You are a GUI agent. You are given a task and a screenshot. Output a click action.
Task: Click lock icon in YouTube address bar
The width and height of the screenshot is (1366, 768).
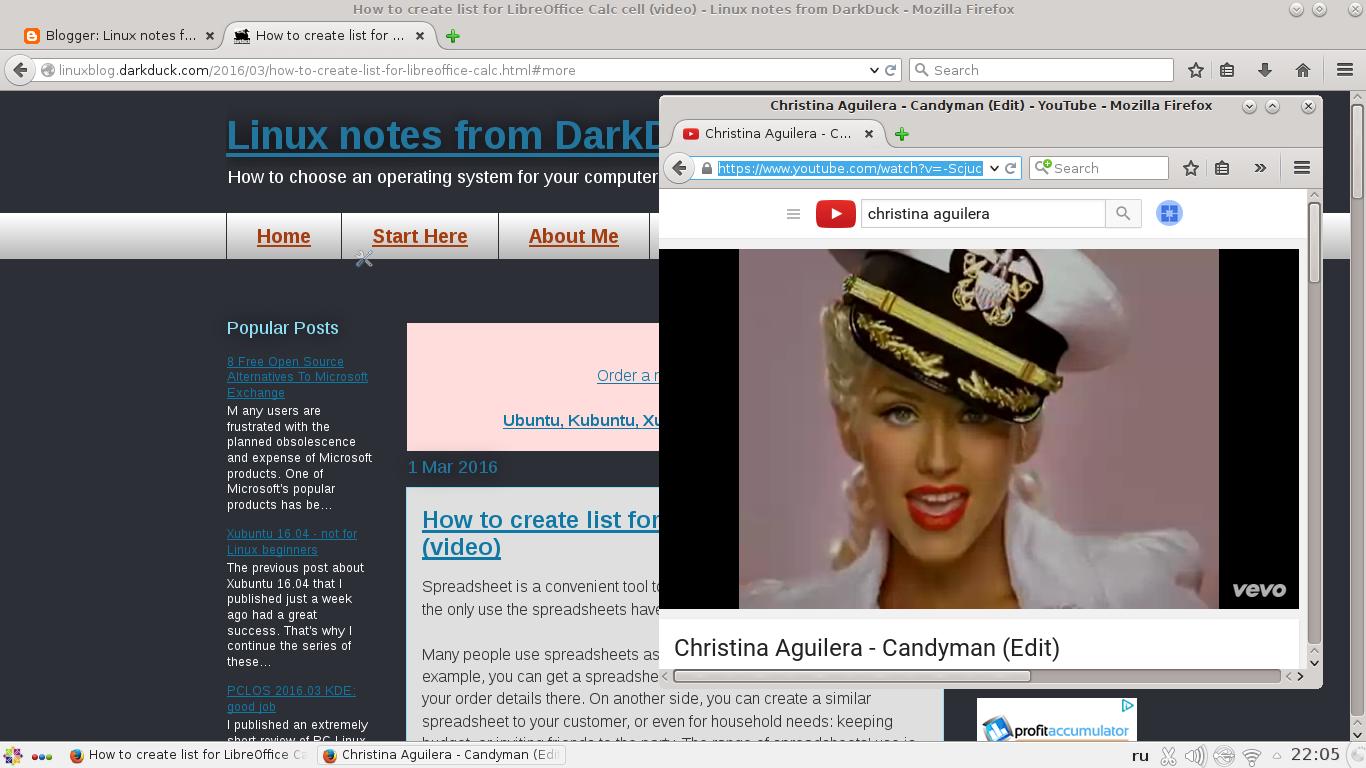[x=707, y=168]
